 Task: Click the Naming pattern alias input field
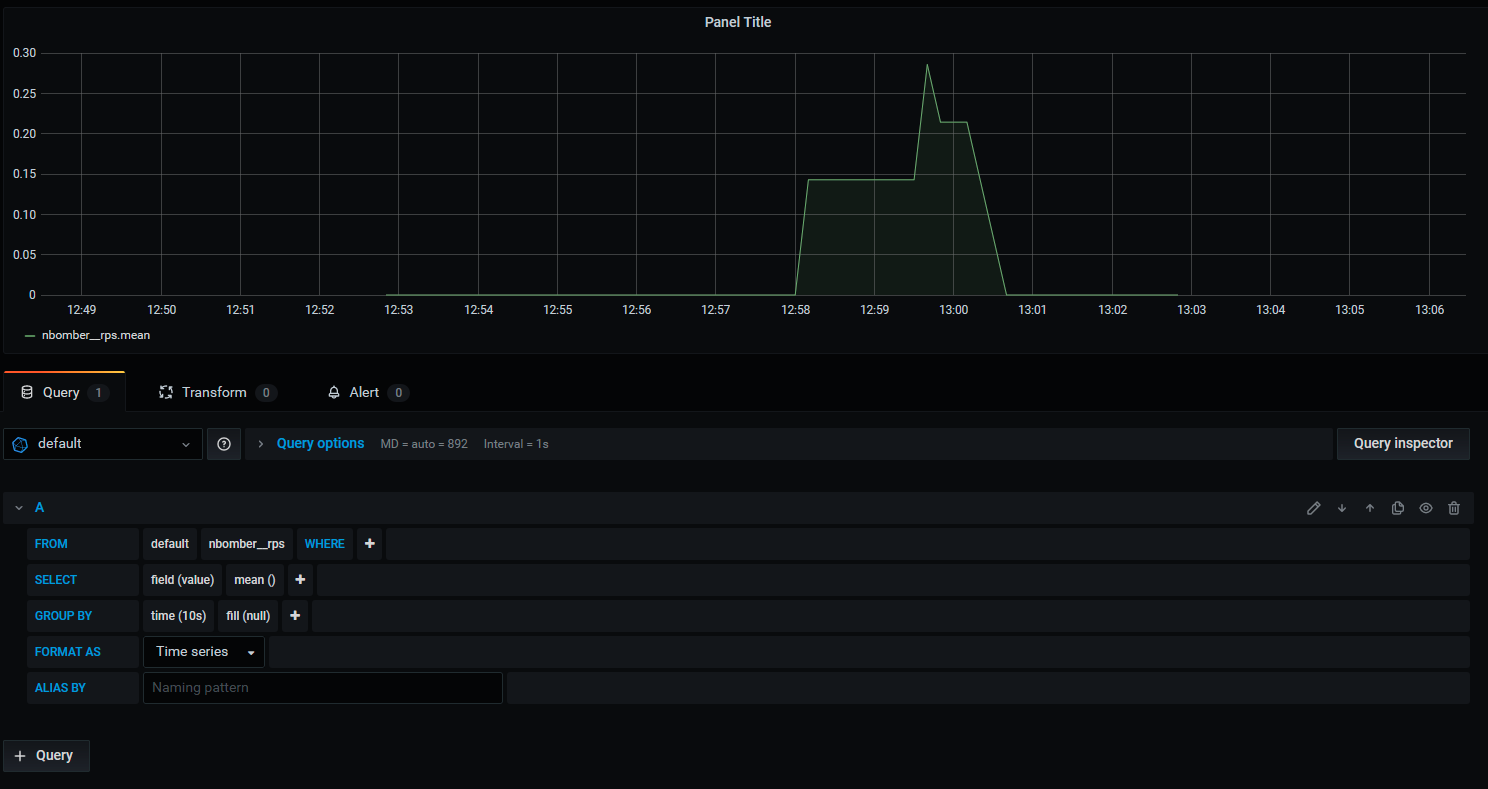click(322, 687)
